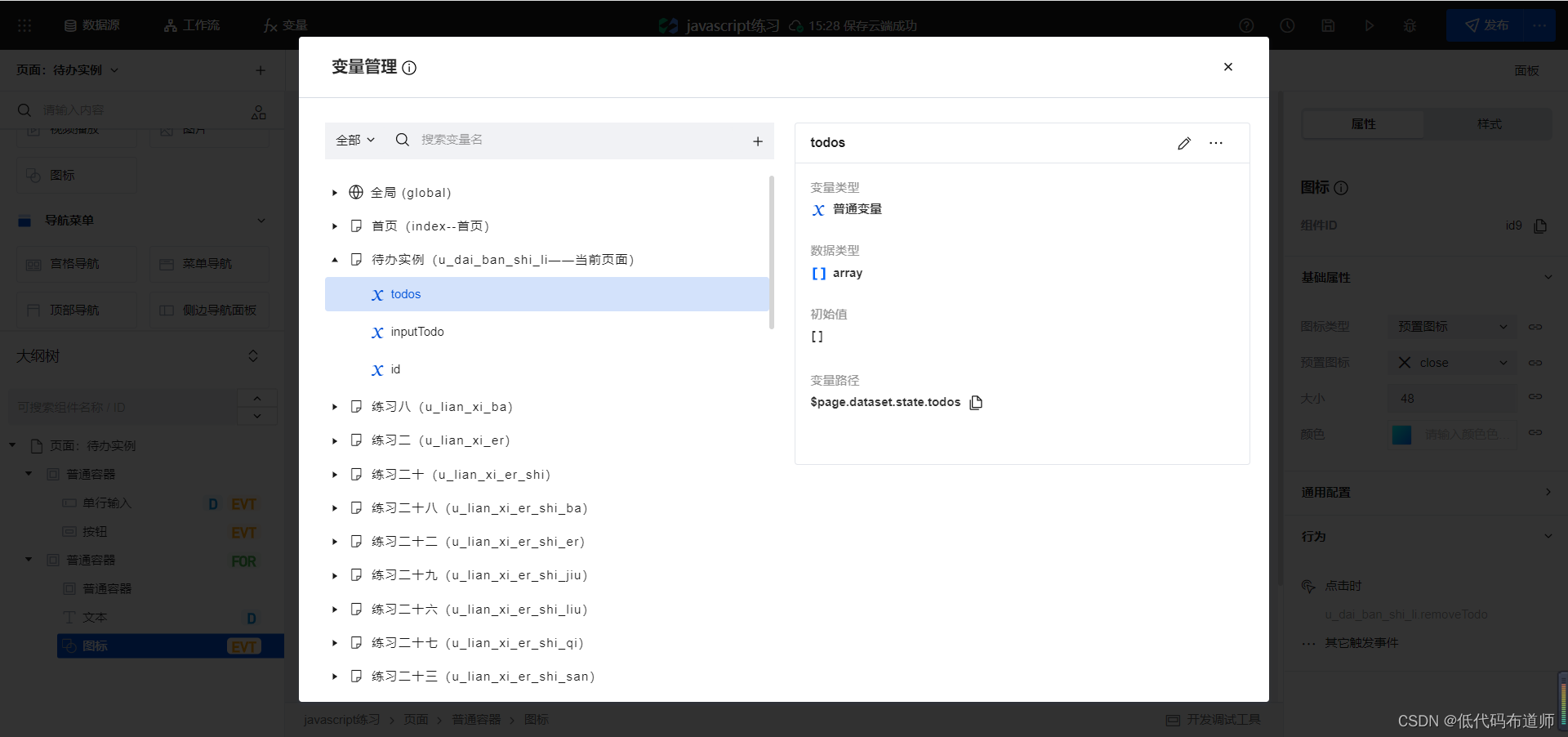
Task: Click the 发布 publish button
Action: 1486,25
